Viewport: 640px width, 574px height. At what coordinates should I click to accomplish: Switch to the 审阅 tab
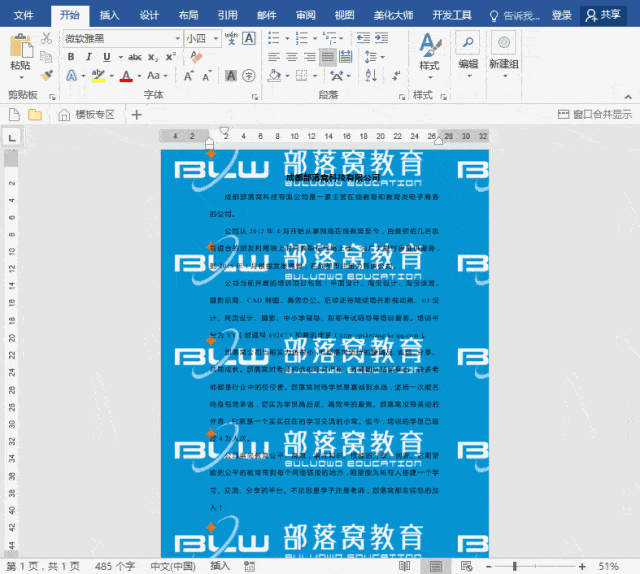pyautogui.click(x=306, y=16)
